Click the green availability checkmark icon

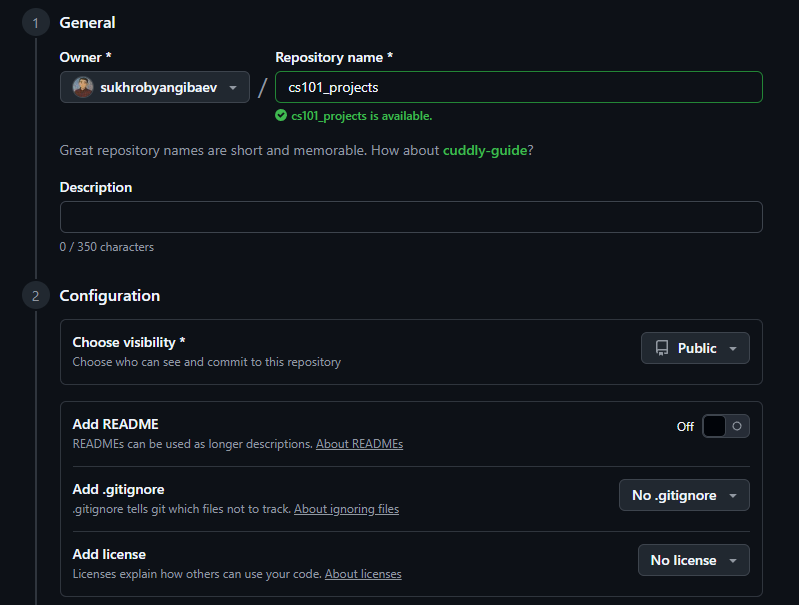(281, 116)
